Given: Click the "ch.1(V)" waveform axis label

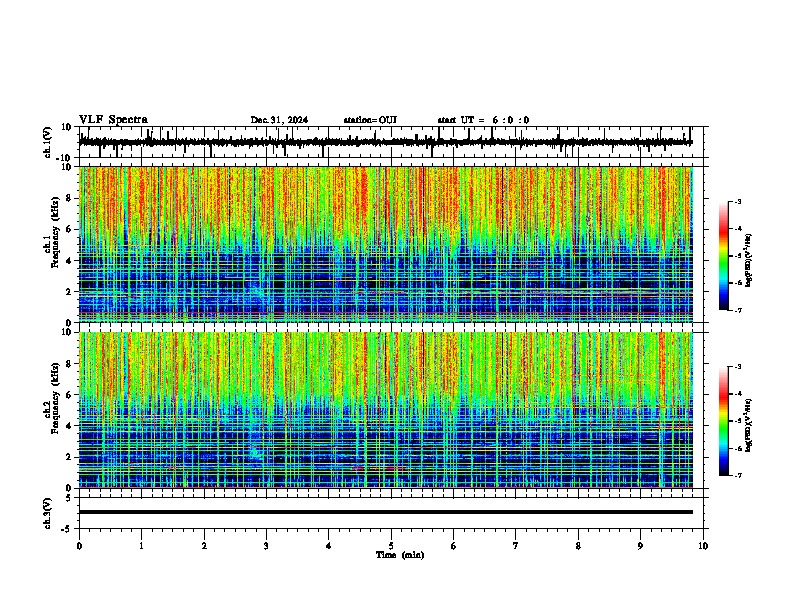Looking at the screenshot, I should (x=48, y=142).
